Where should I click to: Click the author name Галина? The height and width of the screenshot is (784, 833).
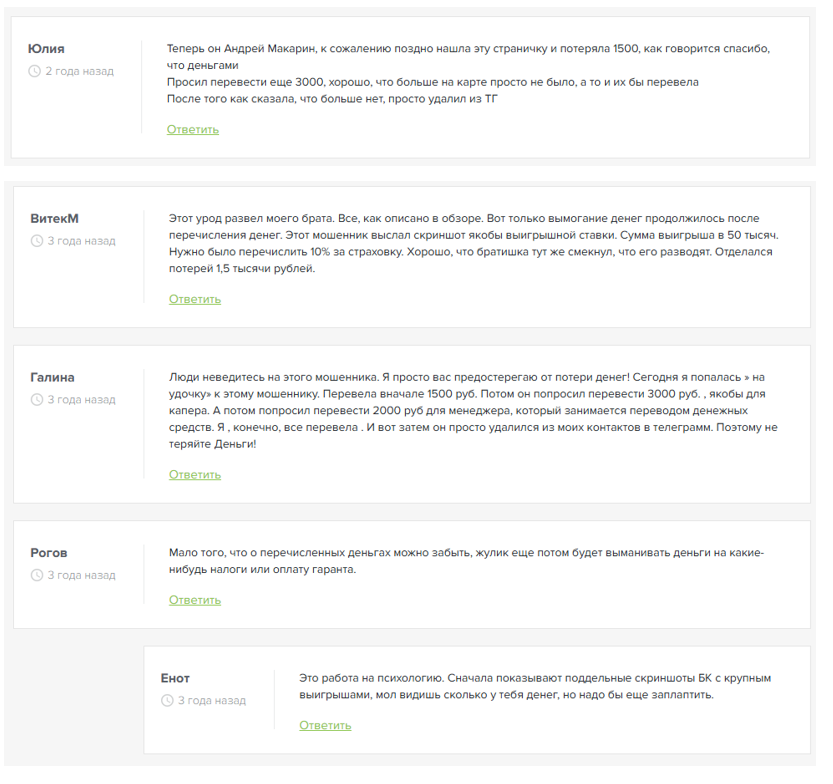(52, 377)
